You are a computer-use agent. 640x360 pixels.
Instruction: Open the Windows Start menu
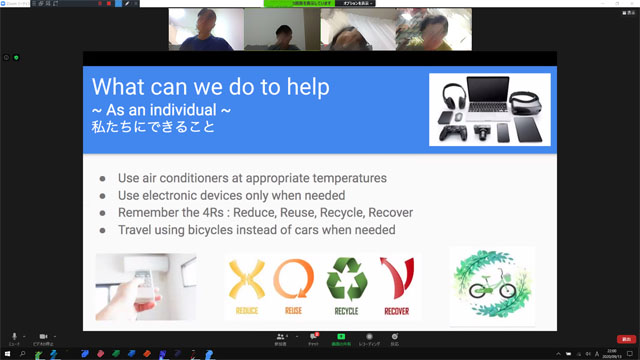pos(7,354)
